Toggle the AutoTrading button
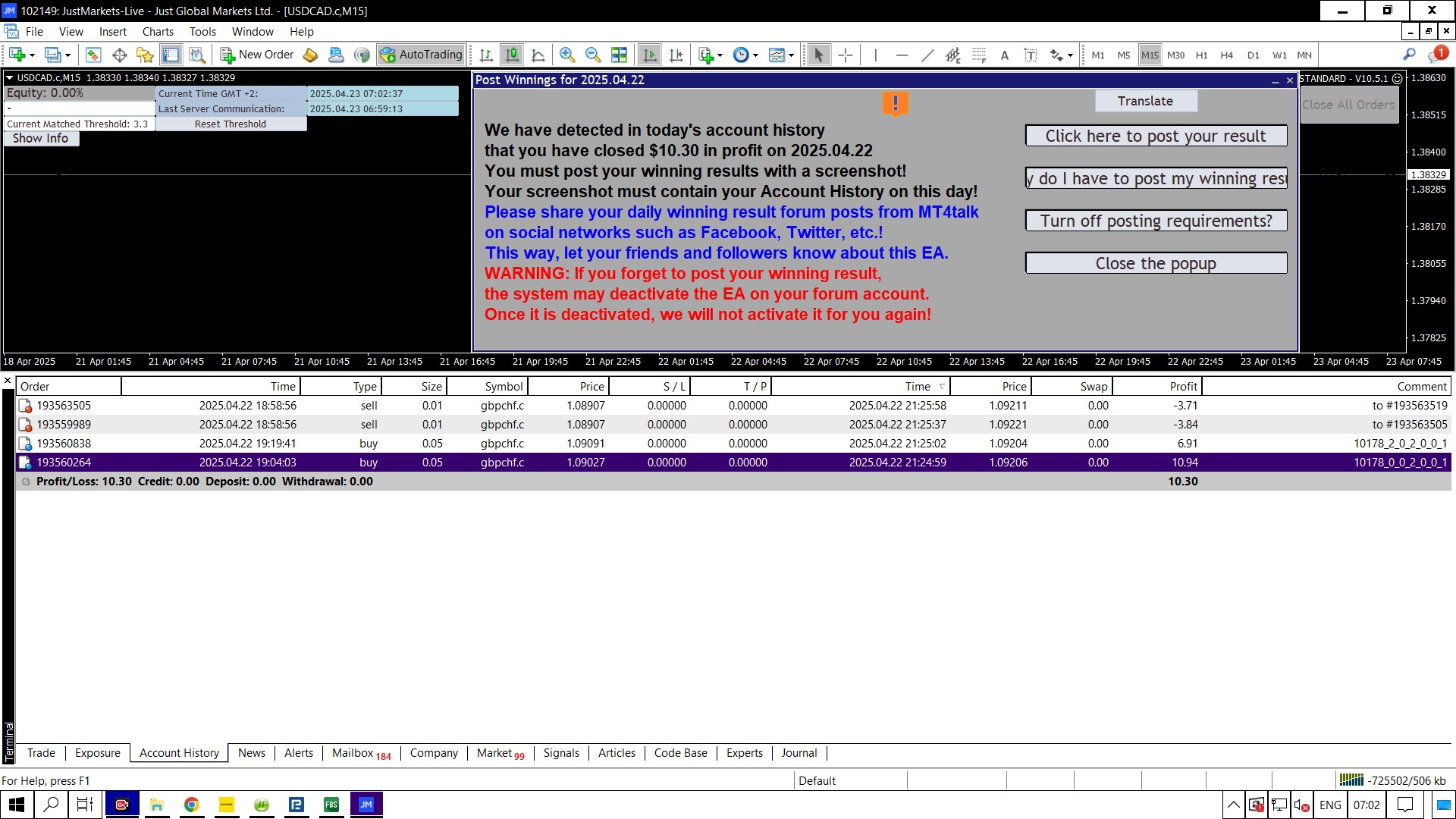This screenshot has height=819, width=1456. [x=422, y=55]
